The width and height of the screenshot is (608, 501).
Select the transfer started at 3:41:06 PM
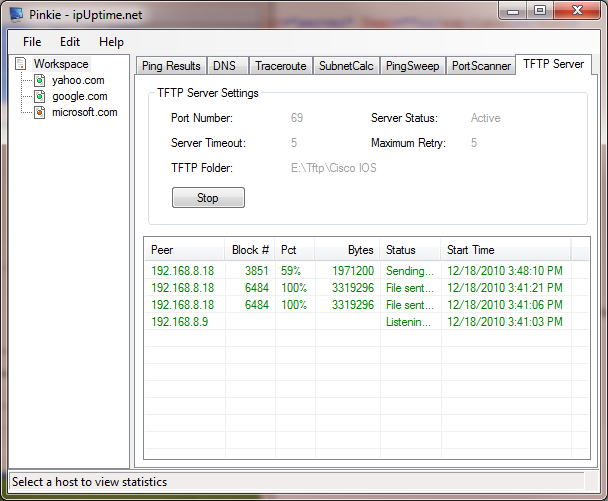tap(366, 305)
